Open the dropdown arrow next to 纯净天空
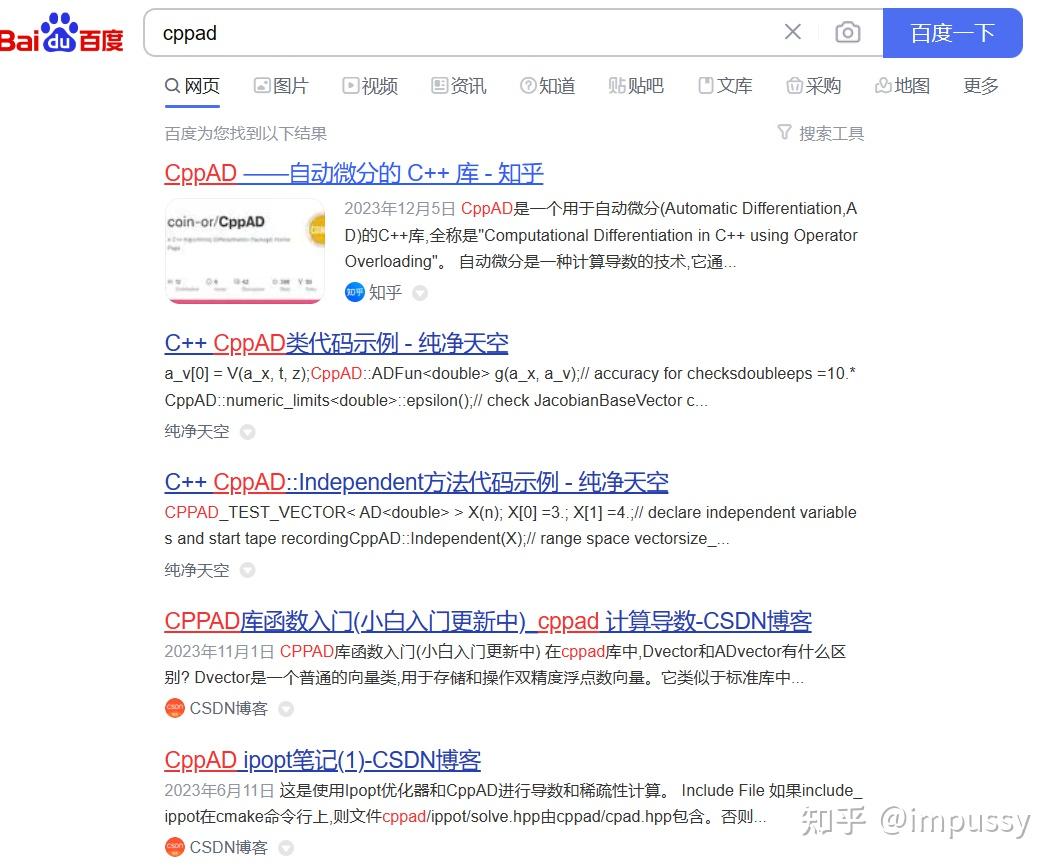The image size is (1057, 868). (x=248, y=432)
